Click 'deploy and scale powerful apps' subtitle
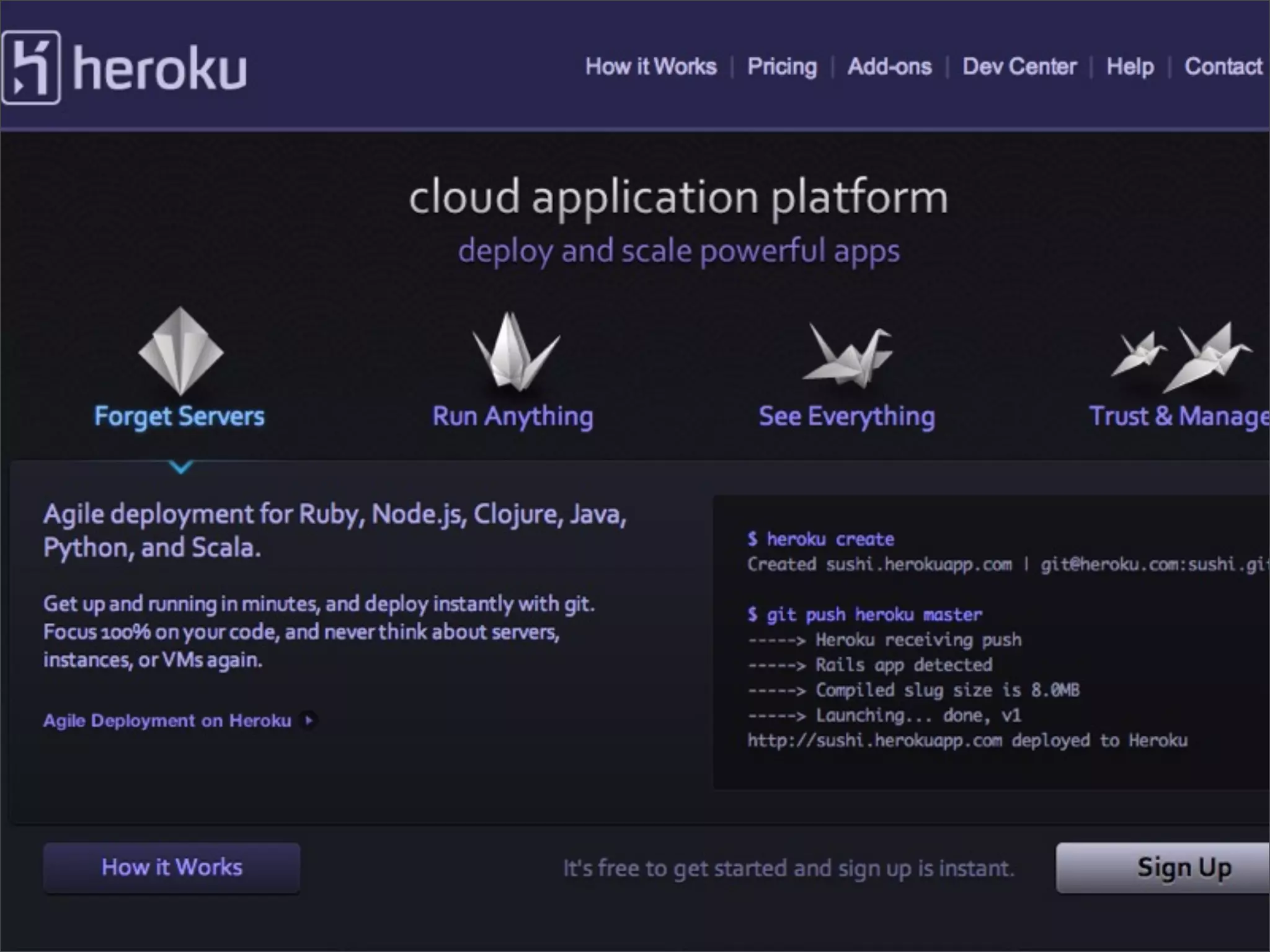The width and height of the screenshot is (1270, 952). coord(679,251)
